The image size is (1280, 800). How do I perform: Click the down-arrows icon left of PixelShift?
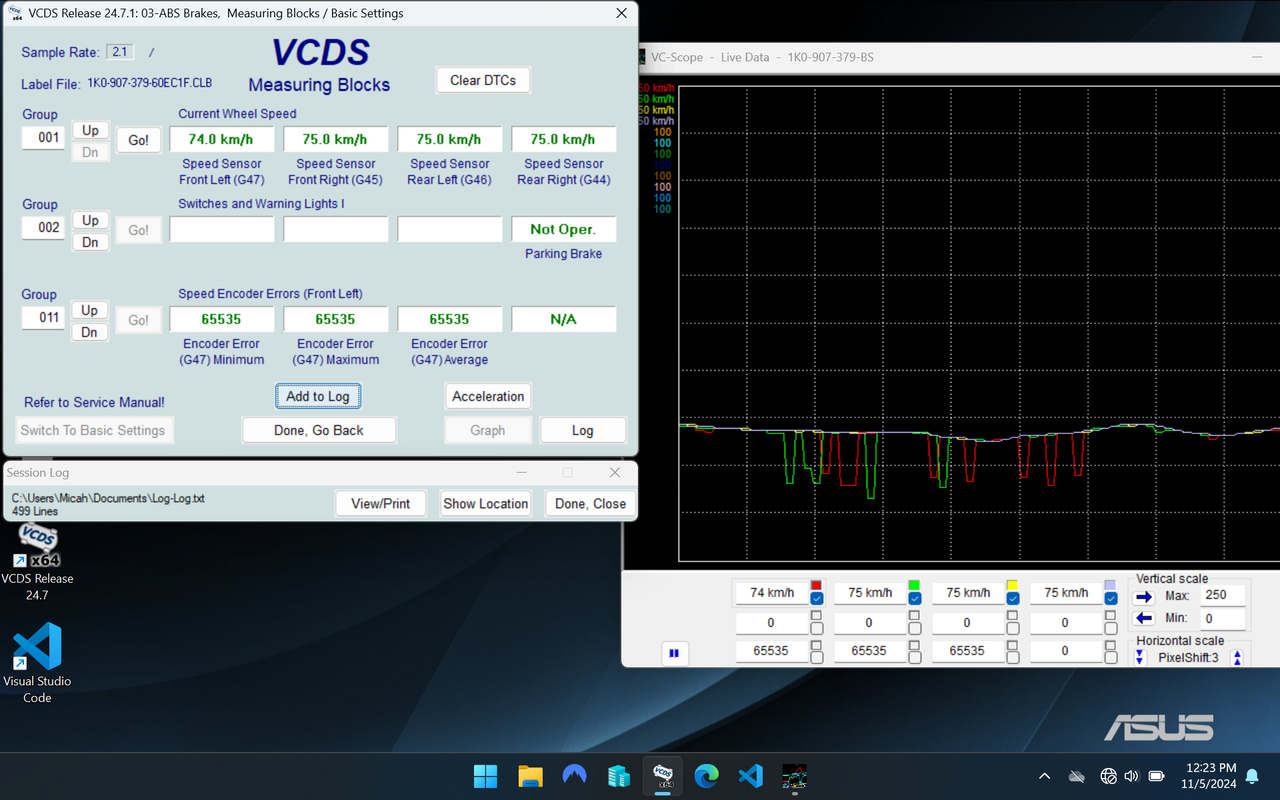pos(1140,657)
